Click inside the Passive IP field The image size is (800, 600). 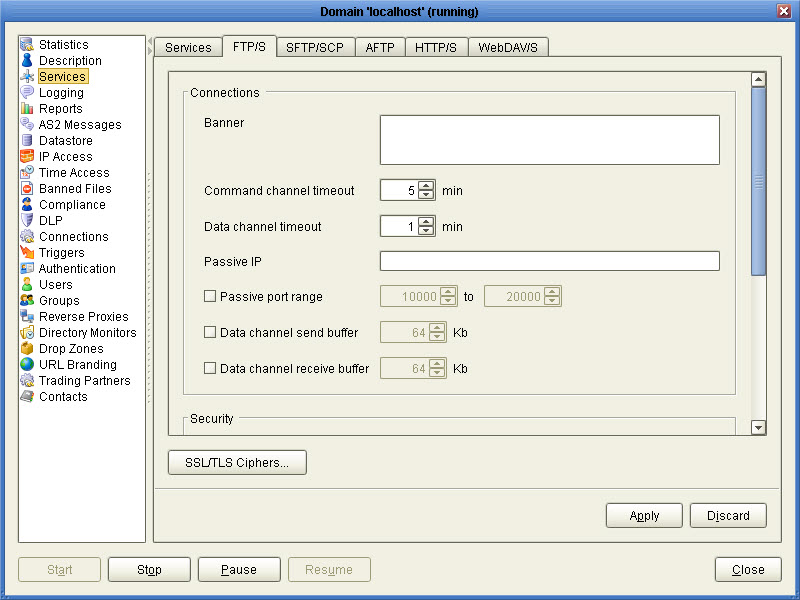548,261
